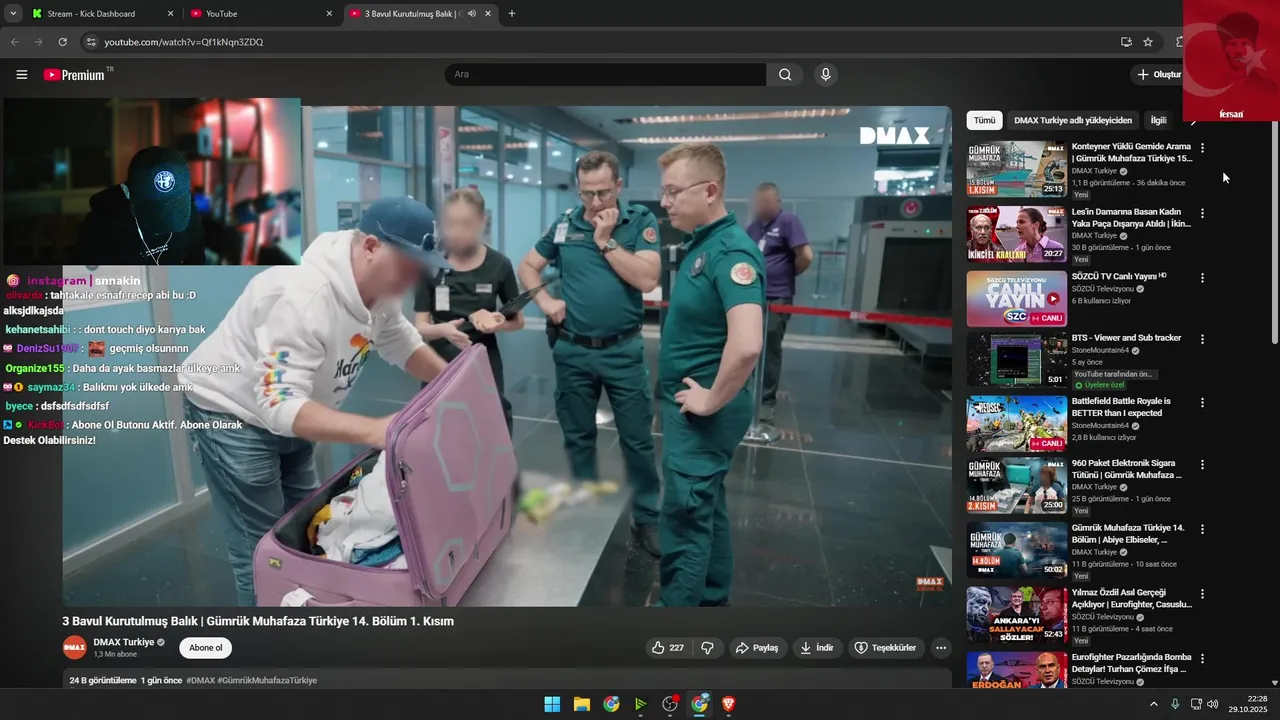Screen dimensions: 1280x720
Task: Like the video with thumbs up
Action: tap(668, 648)
